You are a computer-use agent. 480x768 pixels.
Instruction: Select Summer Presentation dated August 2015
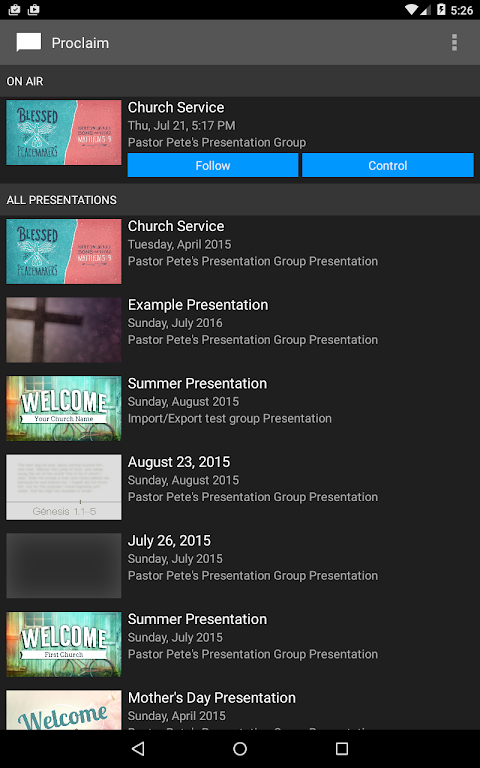[240, 408]
